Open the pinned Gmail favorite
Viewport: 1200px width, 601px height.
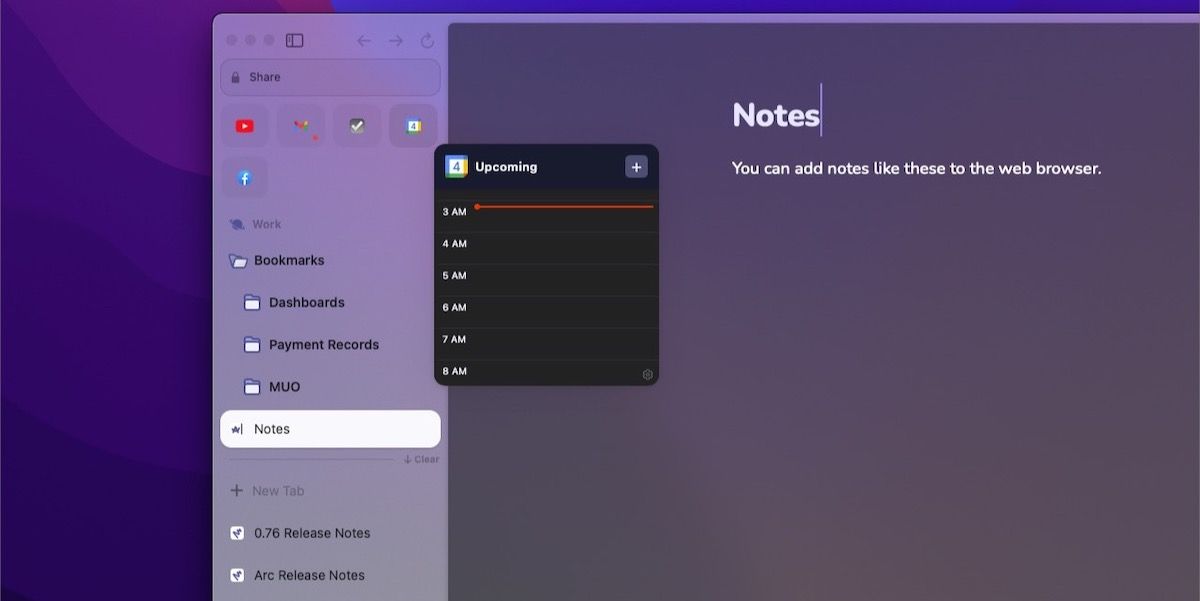coord(301,126)
